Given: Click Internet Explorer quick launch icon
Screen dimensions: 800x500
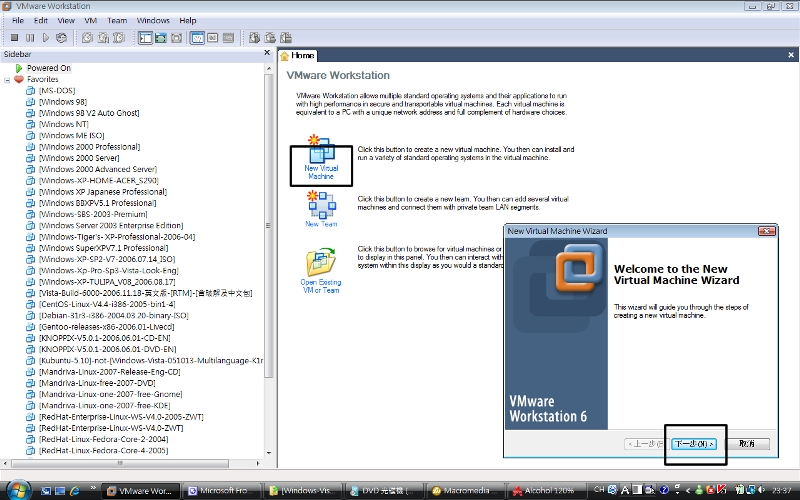Looking at the screenshot, I should click(75, 491).
